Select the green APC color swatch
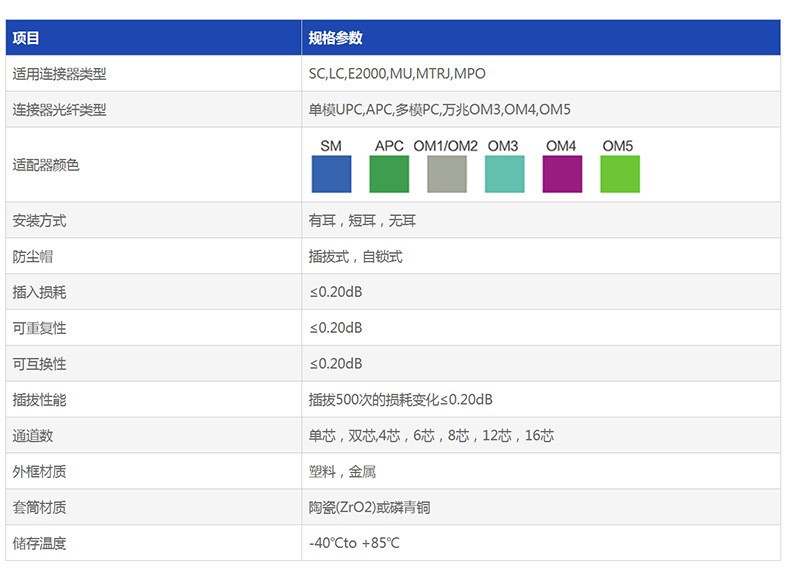This screenshot has width=790, height=582. [x=389, y=174]
